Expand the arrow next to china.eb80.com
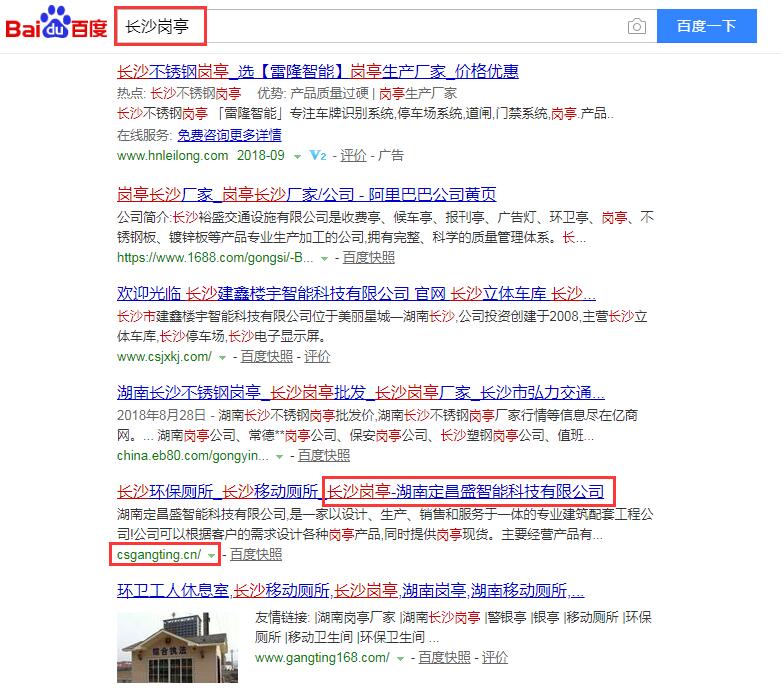781x689 pixels. tap(279, 456)
